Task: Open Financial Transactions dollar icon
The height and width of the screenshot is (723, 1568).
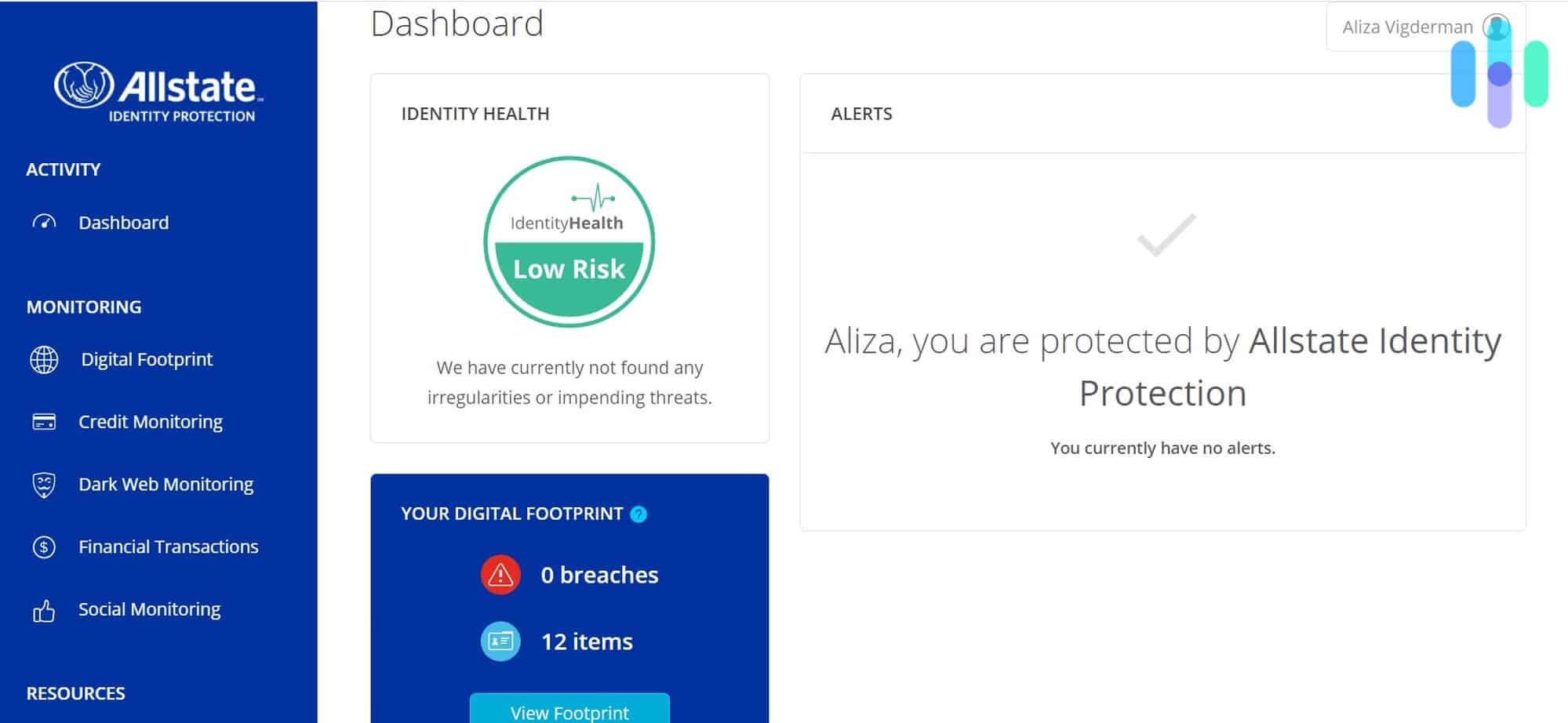Action: 45,546
